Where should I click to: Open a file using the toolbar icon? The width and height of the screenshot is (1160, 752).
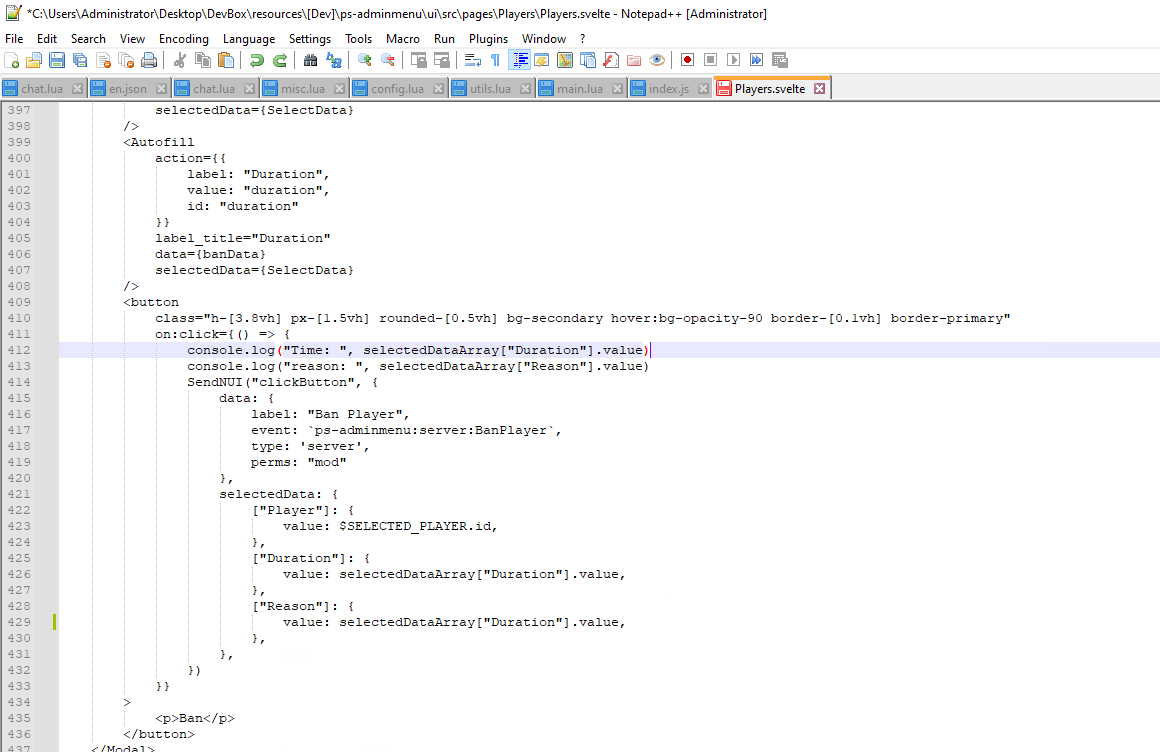(x=33, y=60)
